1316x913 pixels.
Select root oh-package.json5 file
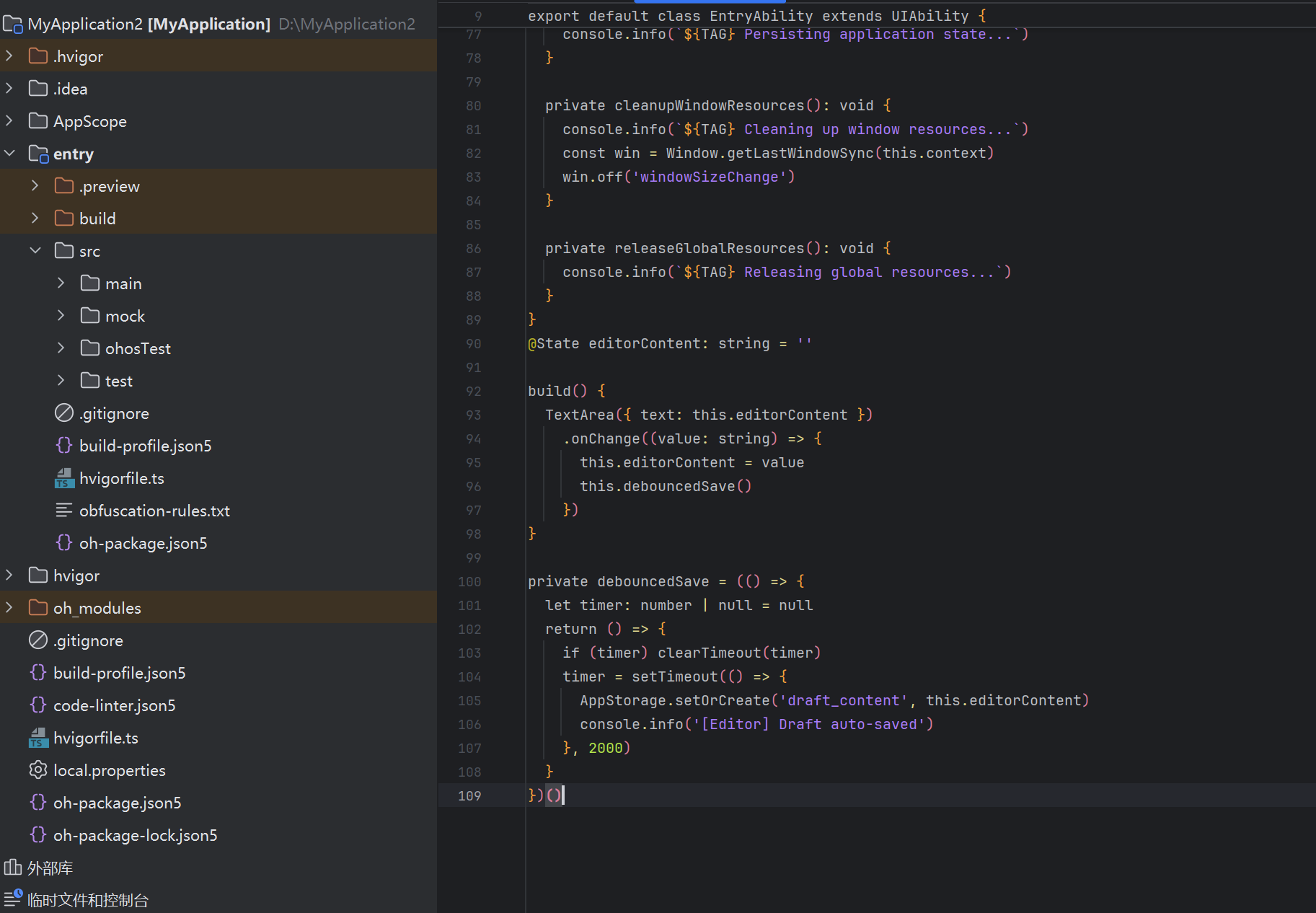[x=118, y=803]
